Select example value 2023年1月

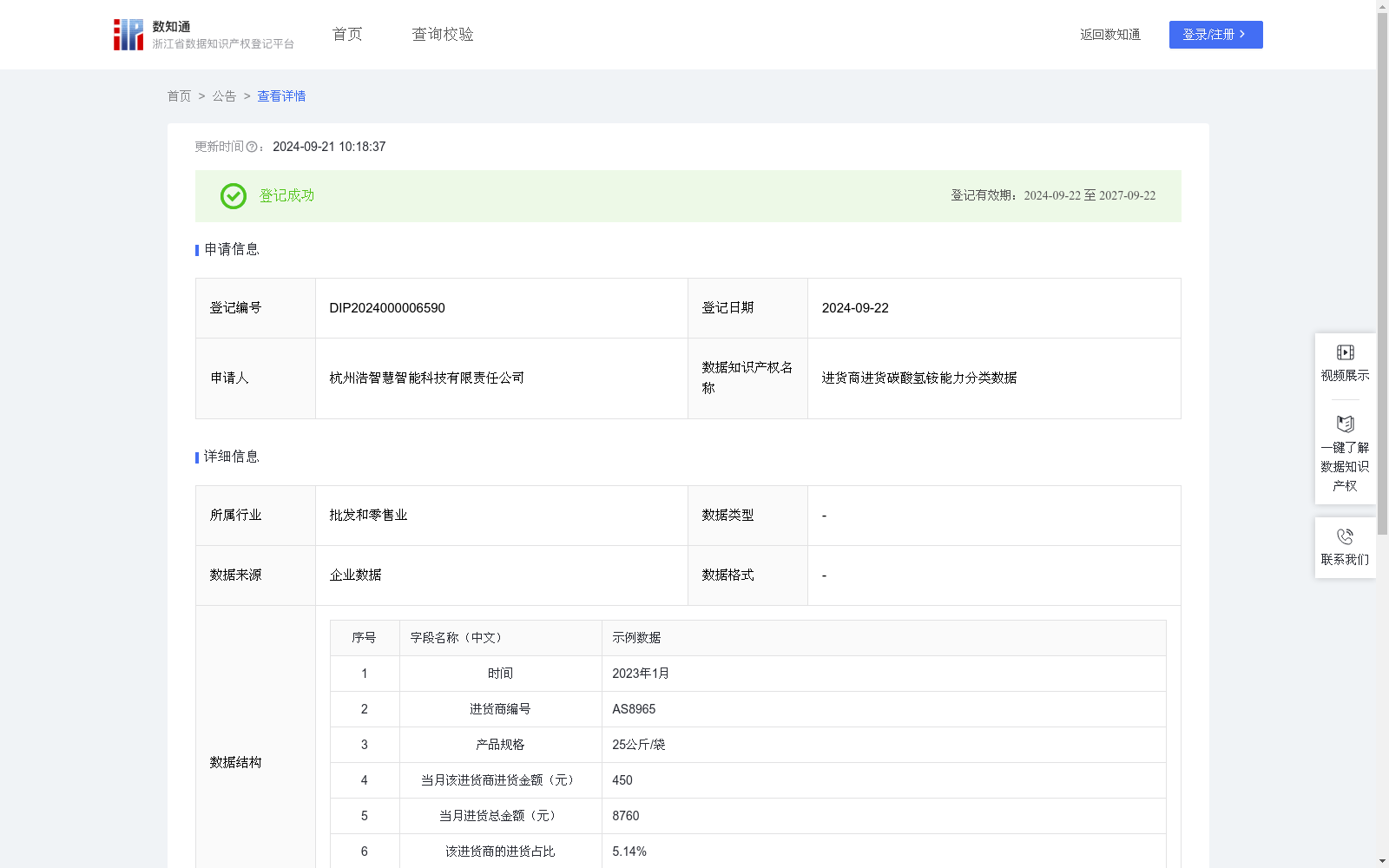(641, 674)
